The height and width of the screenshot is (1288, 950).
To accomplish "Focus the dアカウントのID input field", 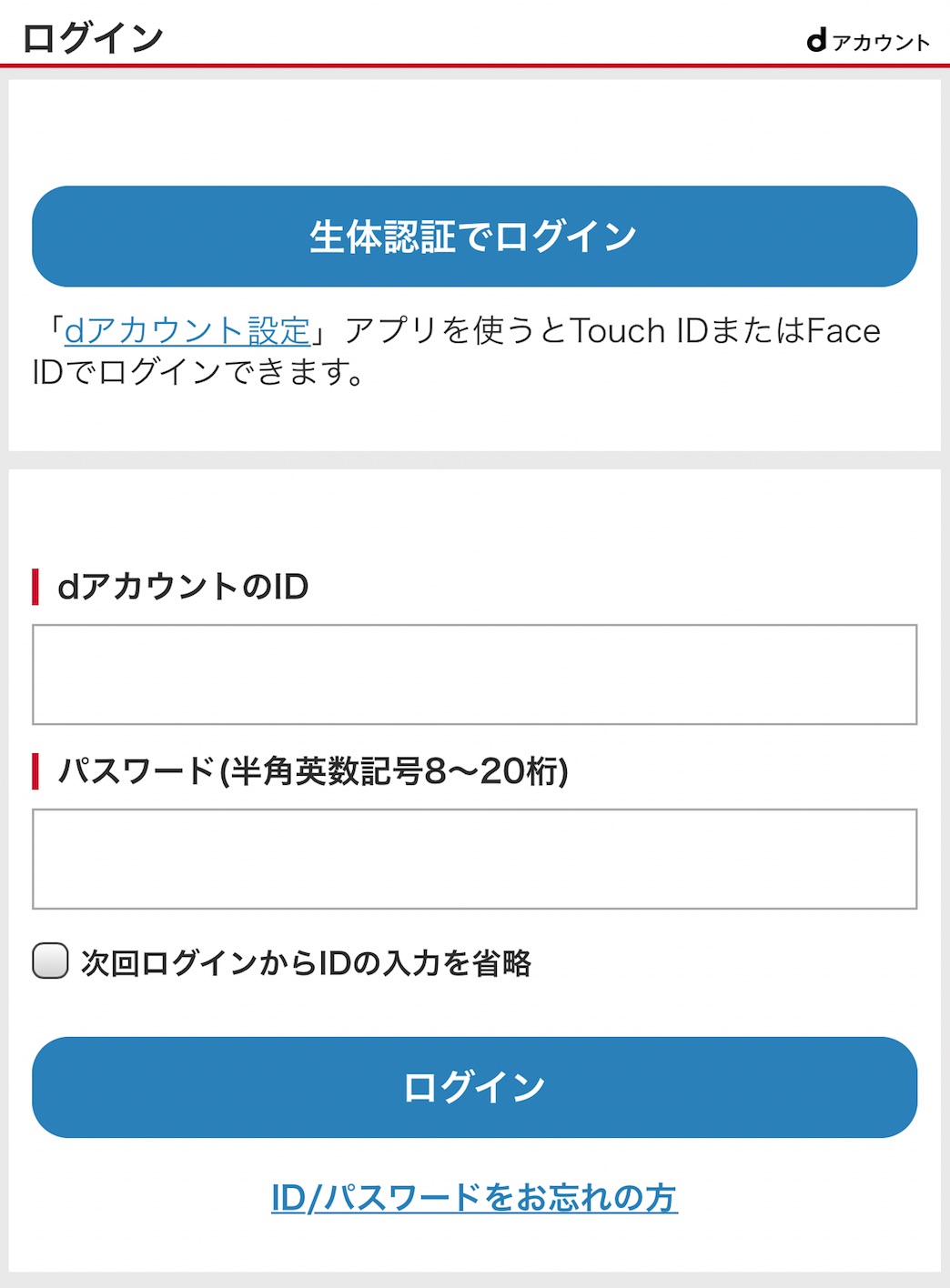I will (x=474, y=675).
